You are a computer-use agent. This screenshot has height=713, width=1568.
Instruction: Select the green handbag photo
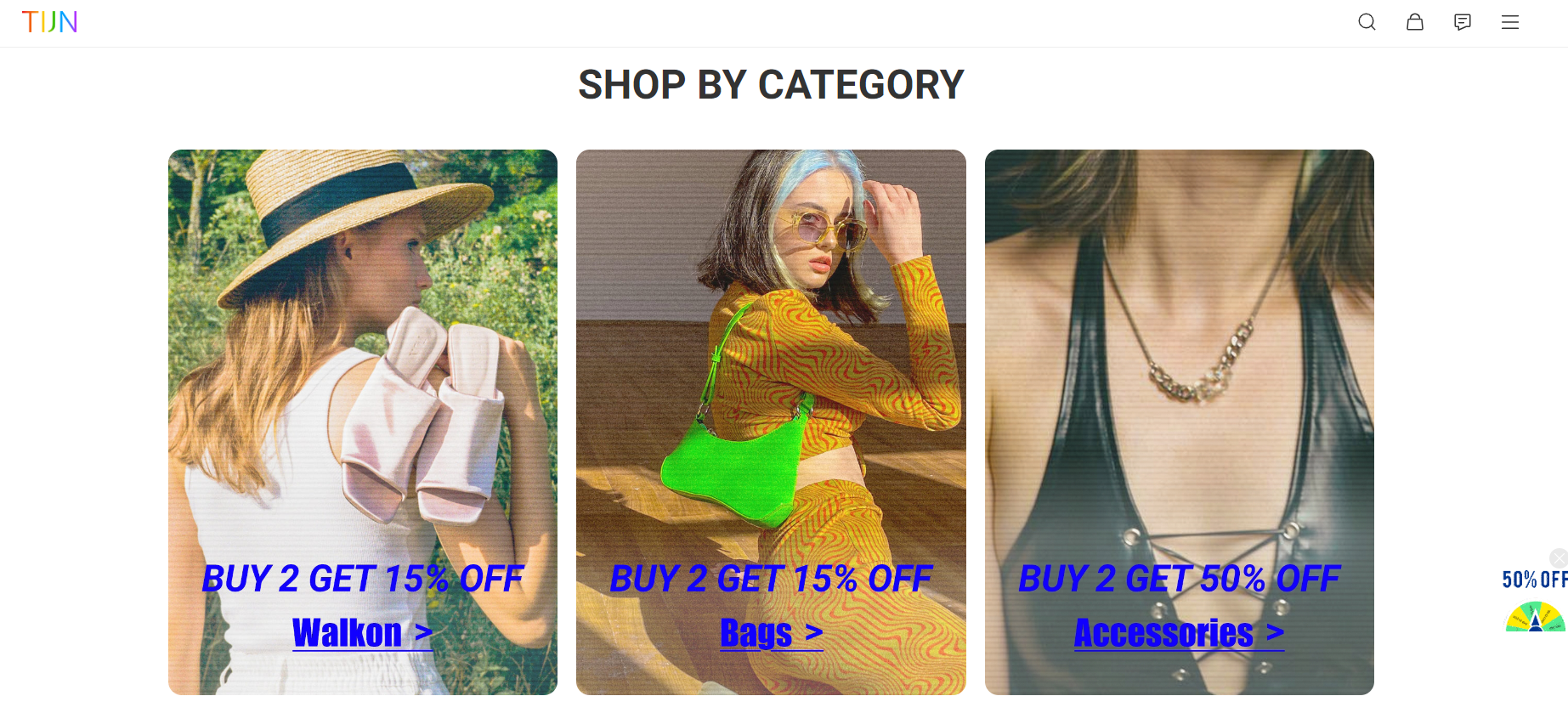tap(771, 422)
